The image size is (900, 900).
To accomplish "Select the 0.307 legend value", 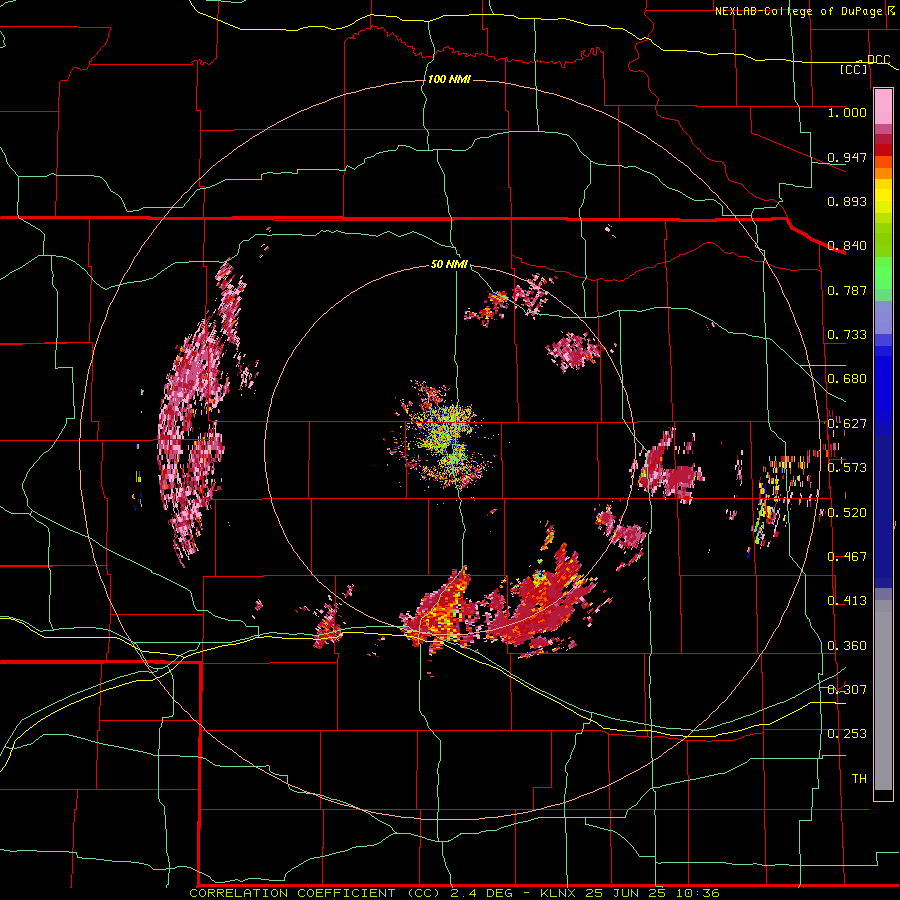I will point(847,690).
